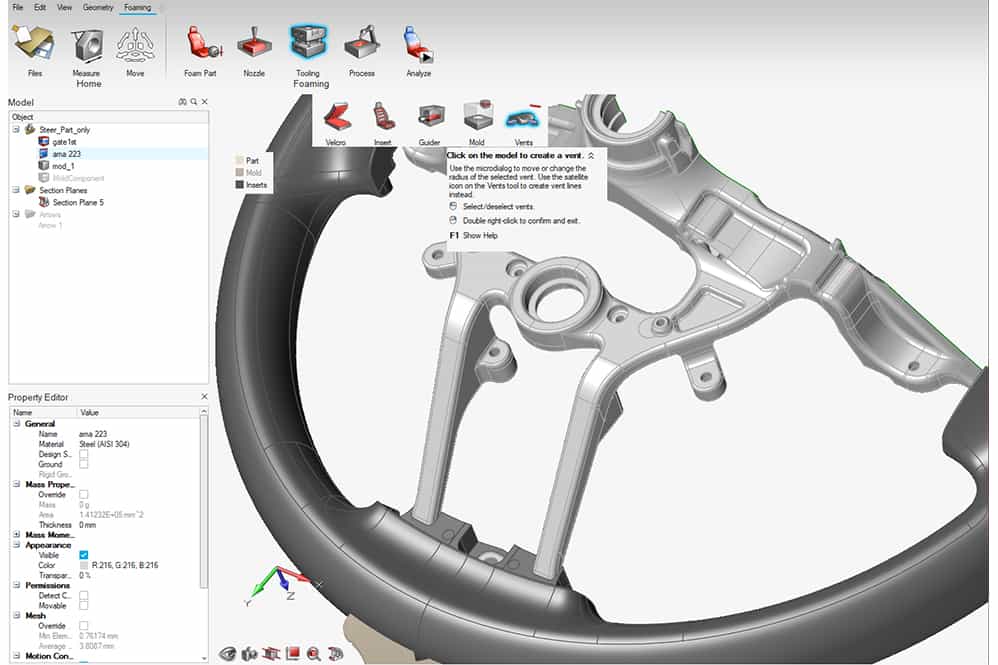Viewport: 998px width, 665px height.
Task: Click the Process tool icon
Action: point(361,46)
